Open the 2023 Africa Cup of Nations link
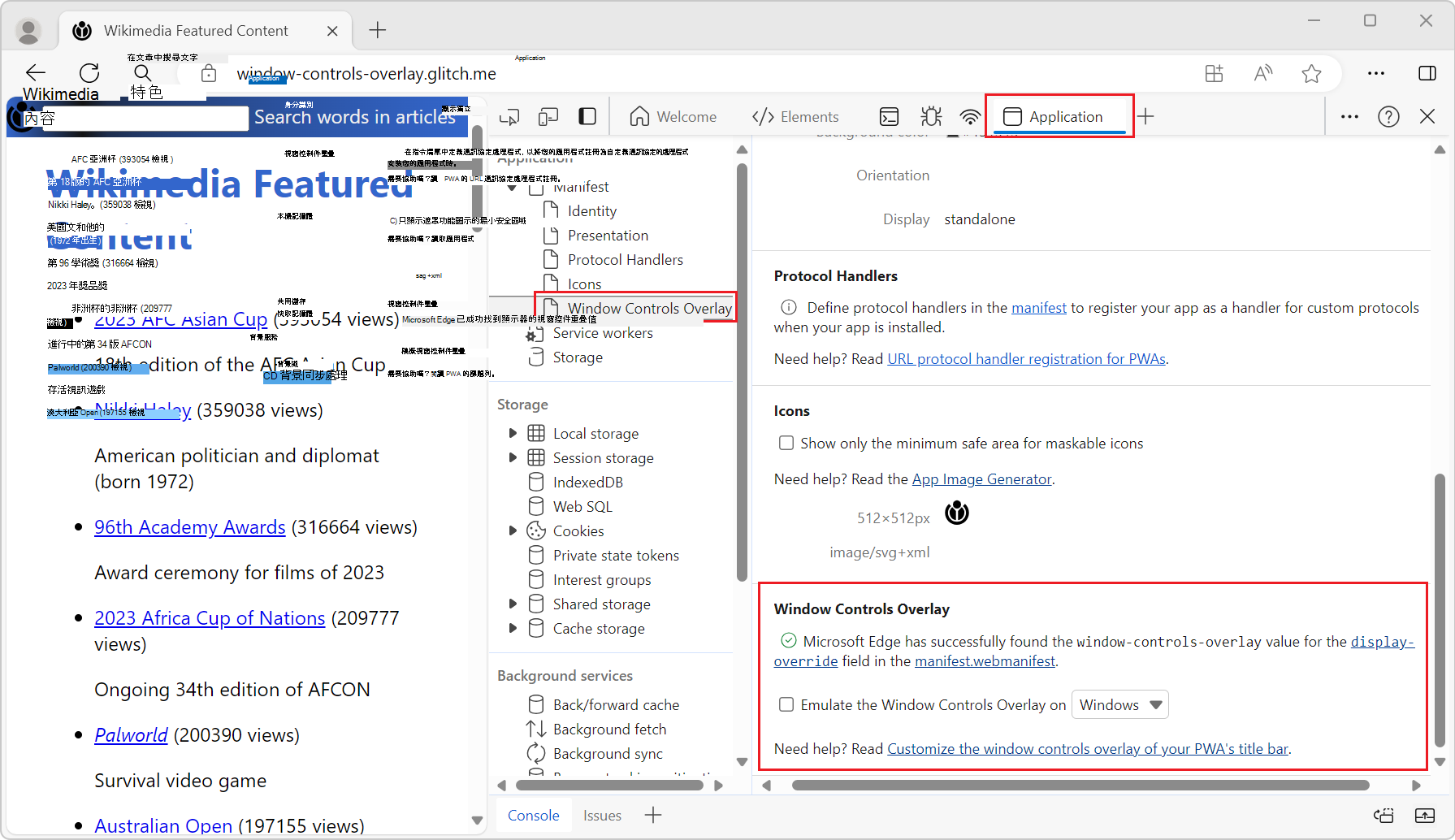This screenshot has width=1455, height=840. tap(210, 618)
